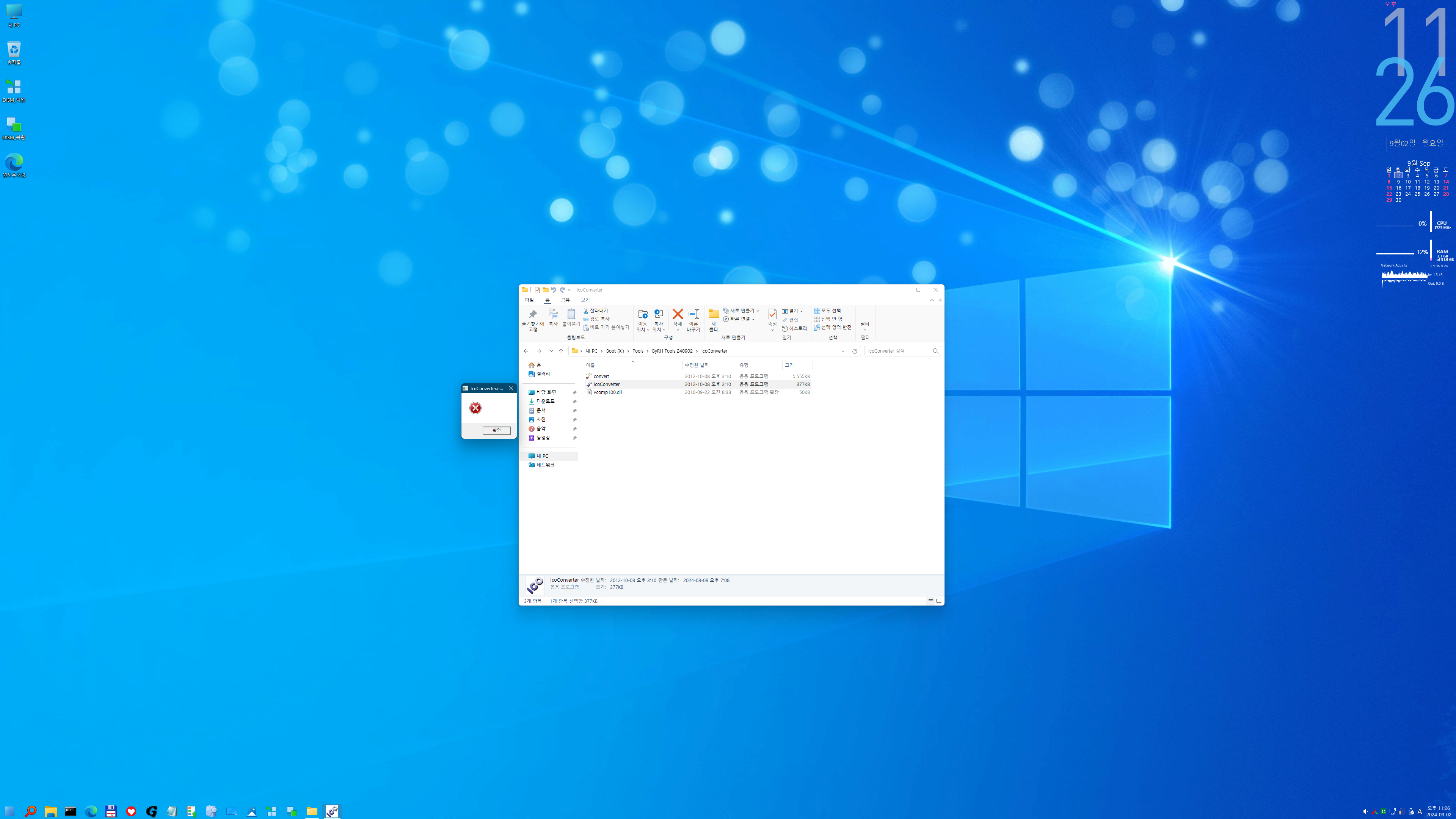Viewport: 1456px width, 819px height.
Task: Click '내 PC' in the address path
Action: click(x=592, y=351)
